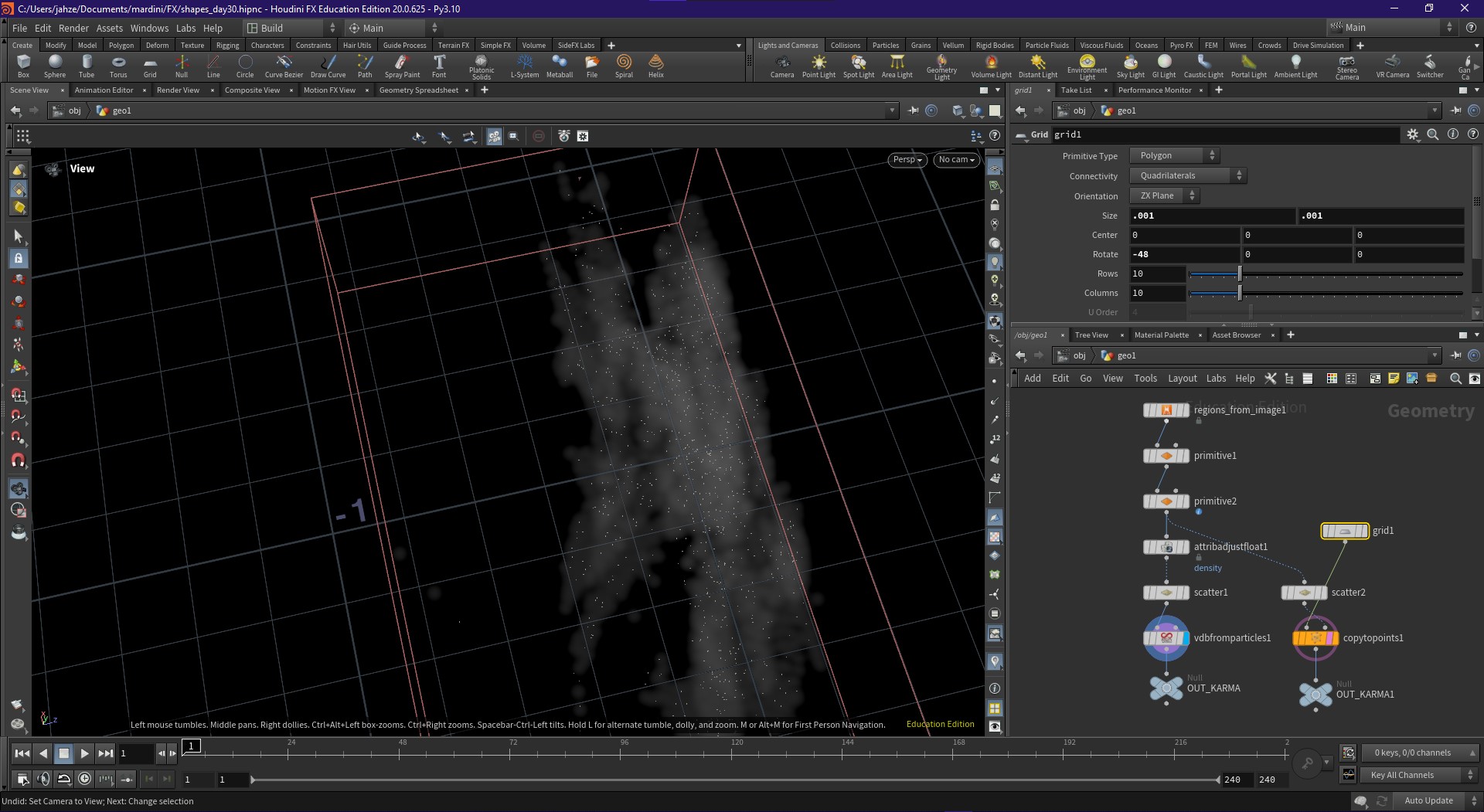Image resolution: width=1484 pixels, height=812 pixels.
Task: Open the Performance Monitor tab
Action: click(x=1155, y=90)
